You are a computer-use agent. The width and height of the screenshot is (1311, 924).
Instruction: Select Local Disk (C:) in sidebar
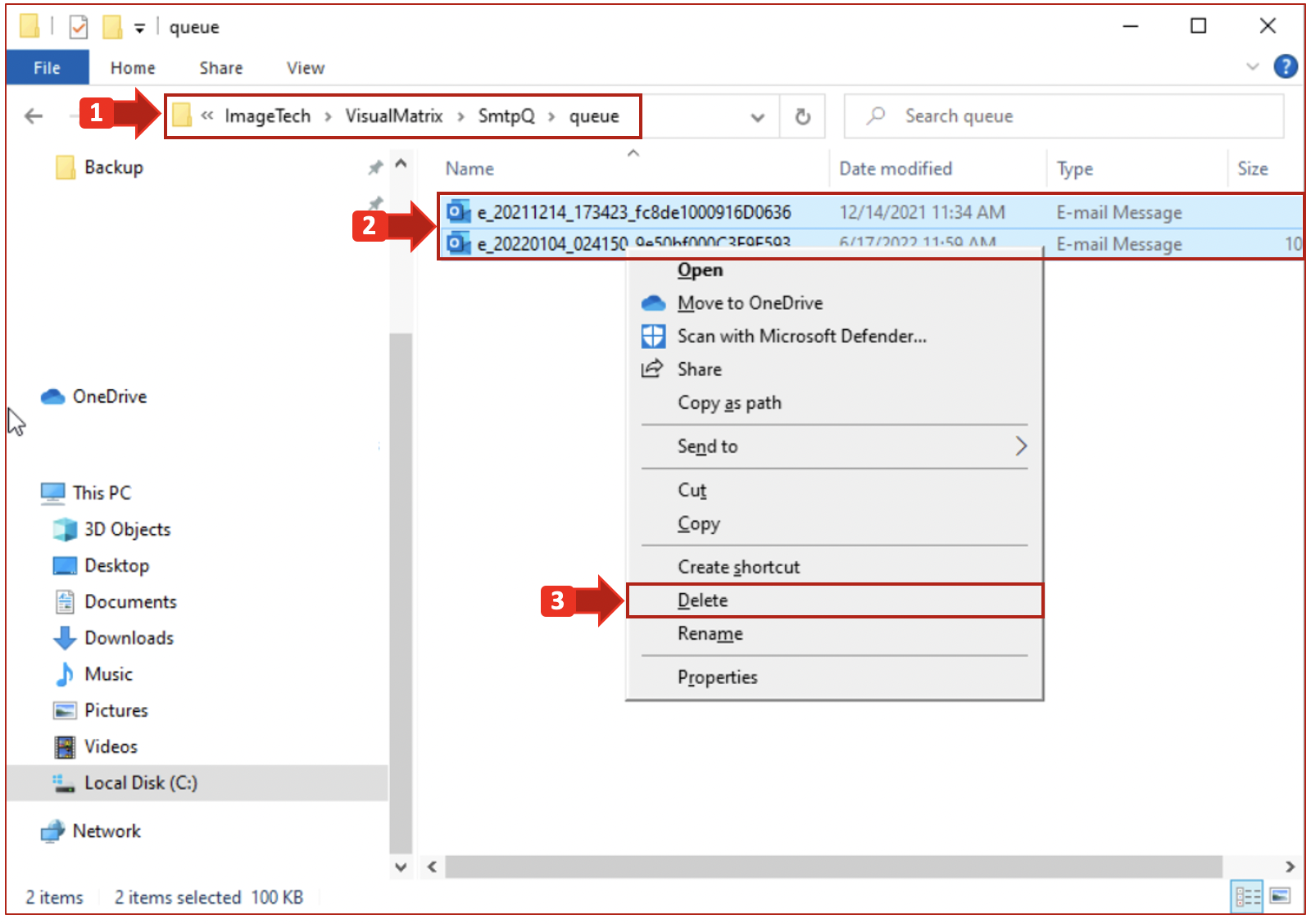pyautogui.click(x=140, y=783)
